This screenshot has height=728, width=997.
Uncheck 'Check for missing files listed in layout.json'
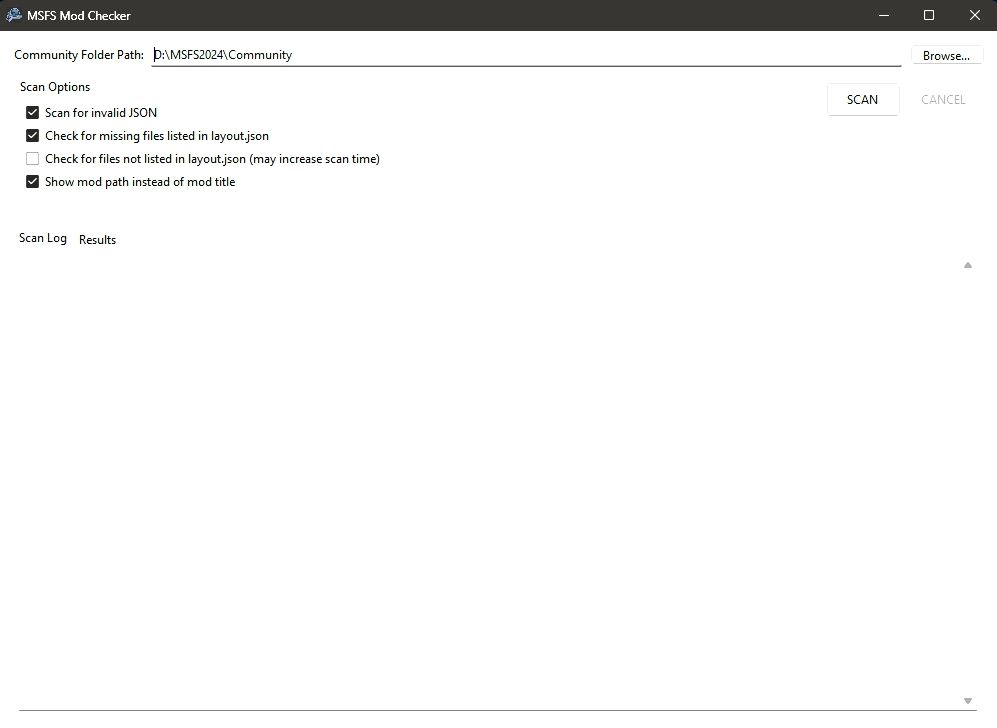click(32, 135)
